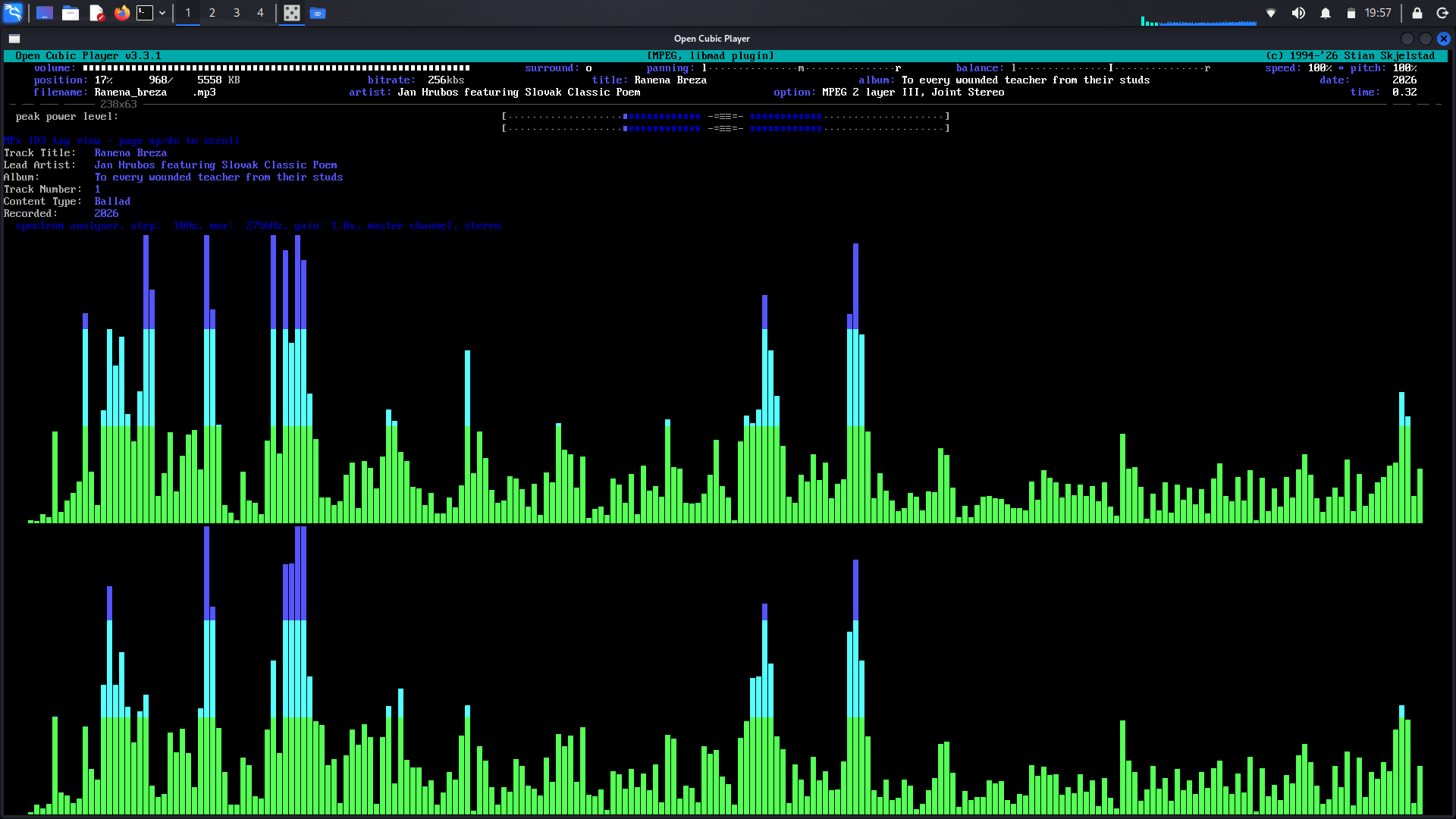
Task: Click the balance indicator bar
Action: click(1110, 68)
